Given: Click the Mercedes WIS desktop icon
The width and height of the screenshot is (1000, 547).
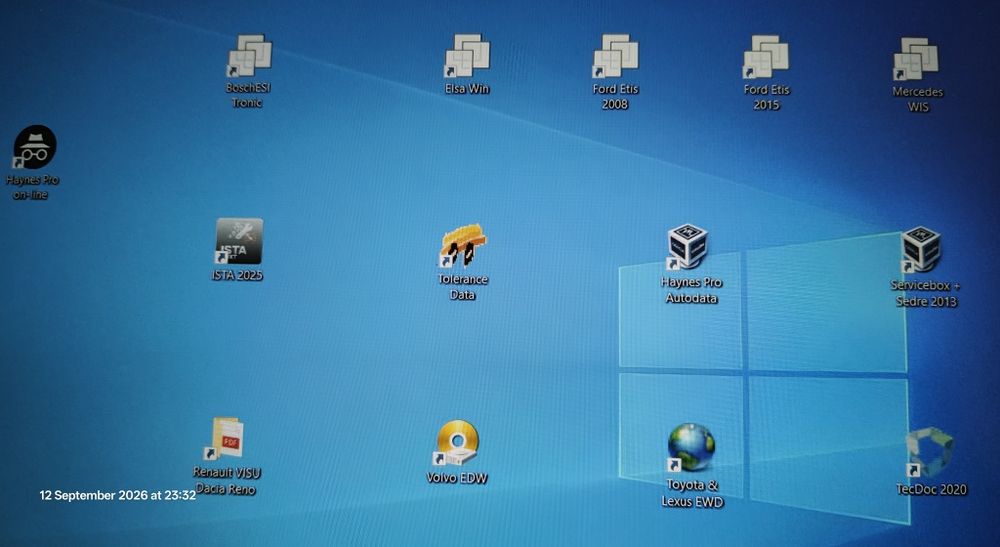Looking at the screenshot, I should click(x=916, y=59).
